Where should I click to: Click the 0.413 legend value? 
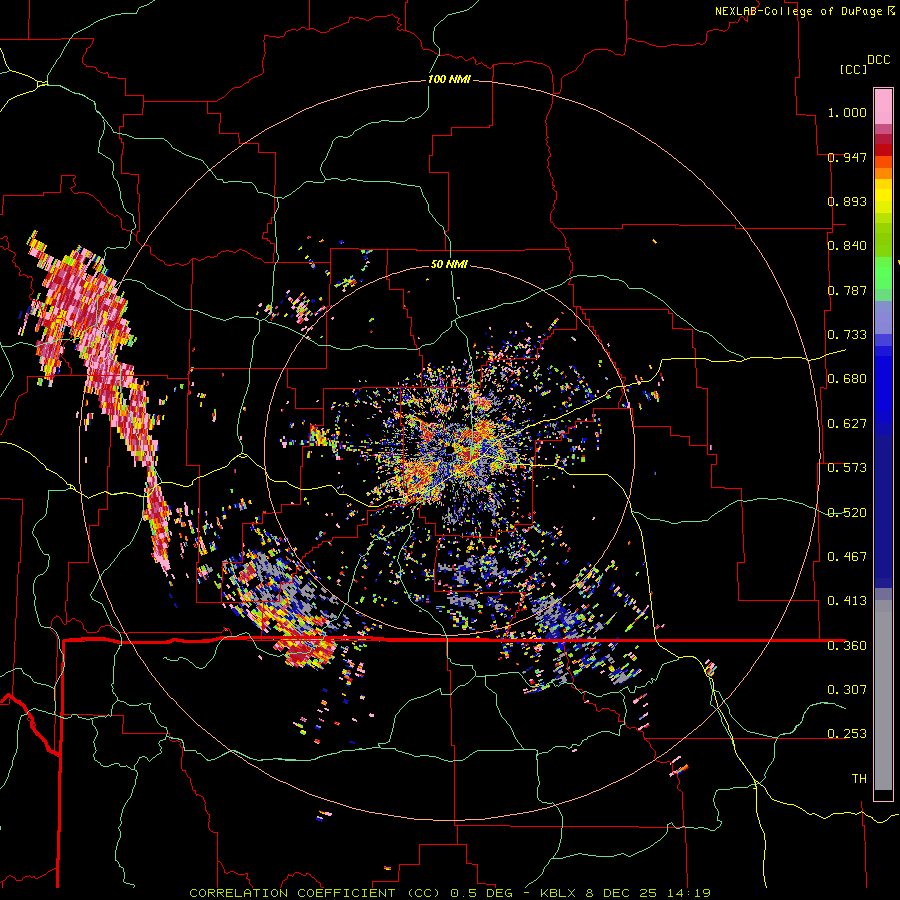point(847,601)
